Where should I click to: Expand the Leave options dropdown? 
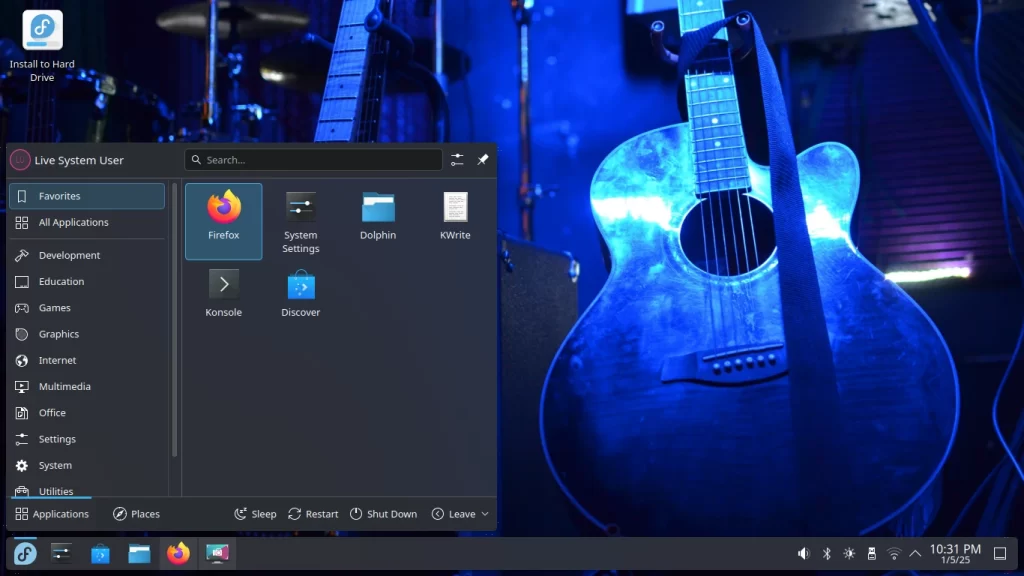pos(461,514)
